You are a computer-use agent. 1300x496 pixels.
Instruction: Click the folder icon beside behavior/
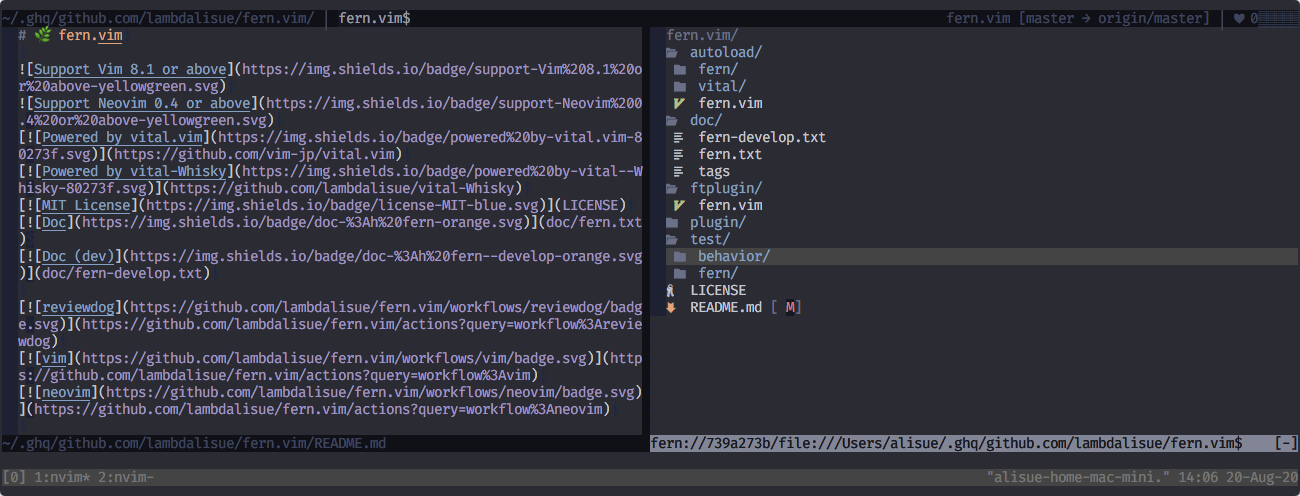680,256
